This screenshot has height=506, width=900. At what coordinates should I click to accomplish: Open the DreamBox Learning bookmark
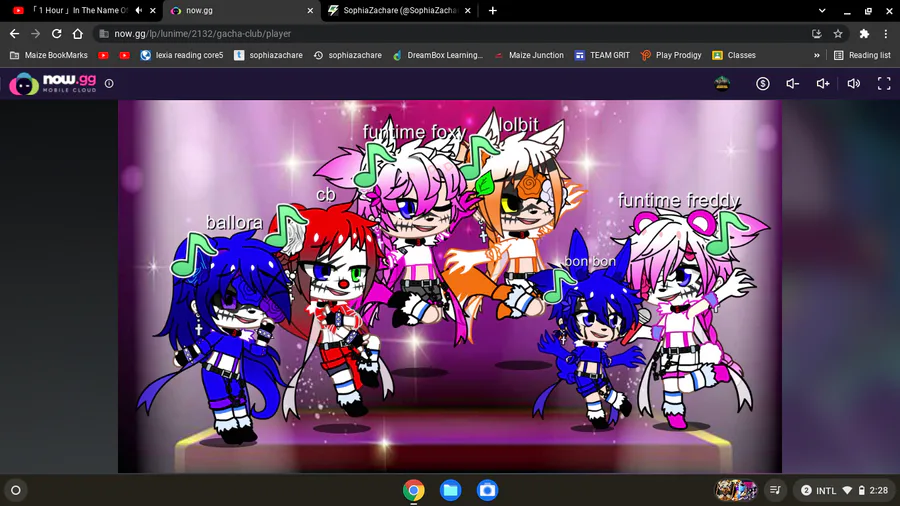click(437, 55)
